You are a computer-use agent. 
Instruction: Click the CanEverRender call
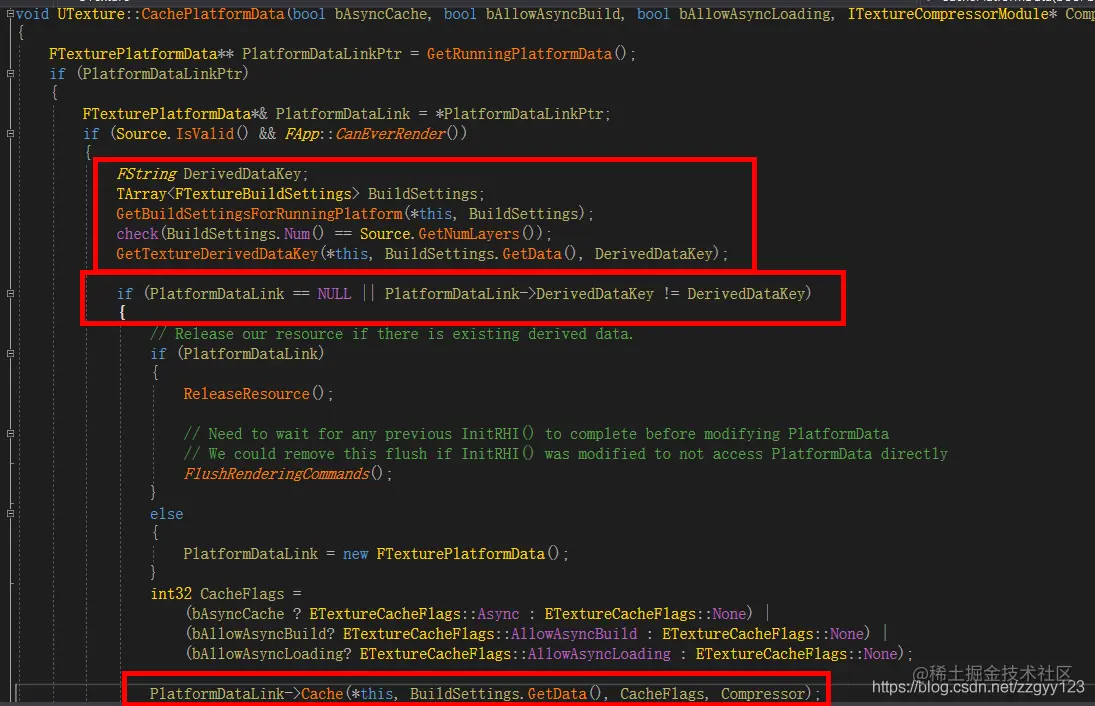point(390,133)
